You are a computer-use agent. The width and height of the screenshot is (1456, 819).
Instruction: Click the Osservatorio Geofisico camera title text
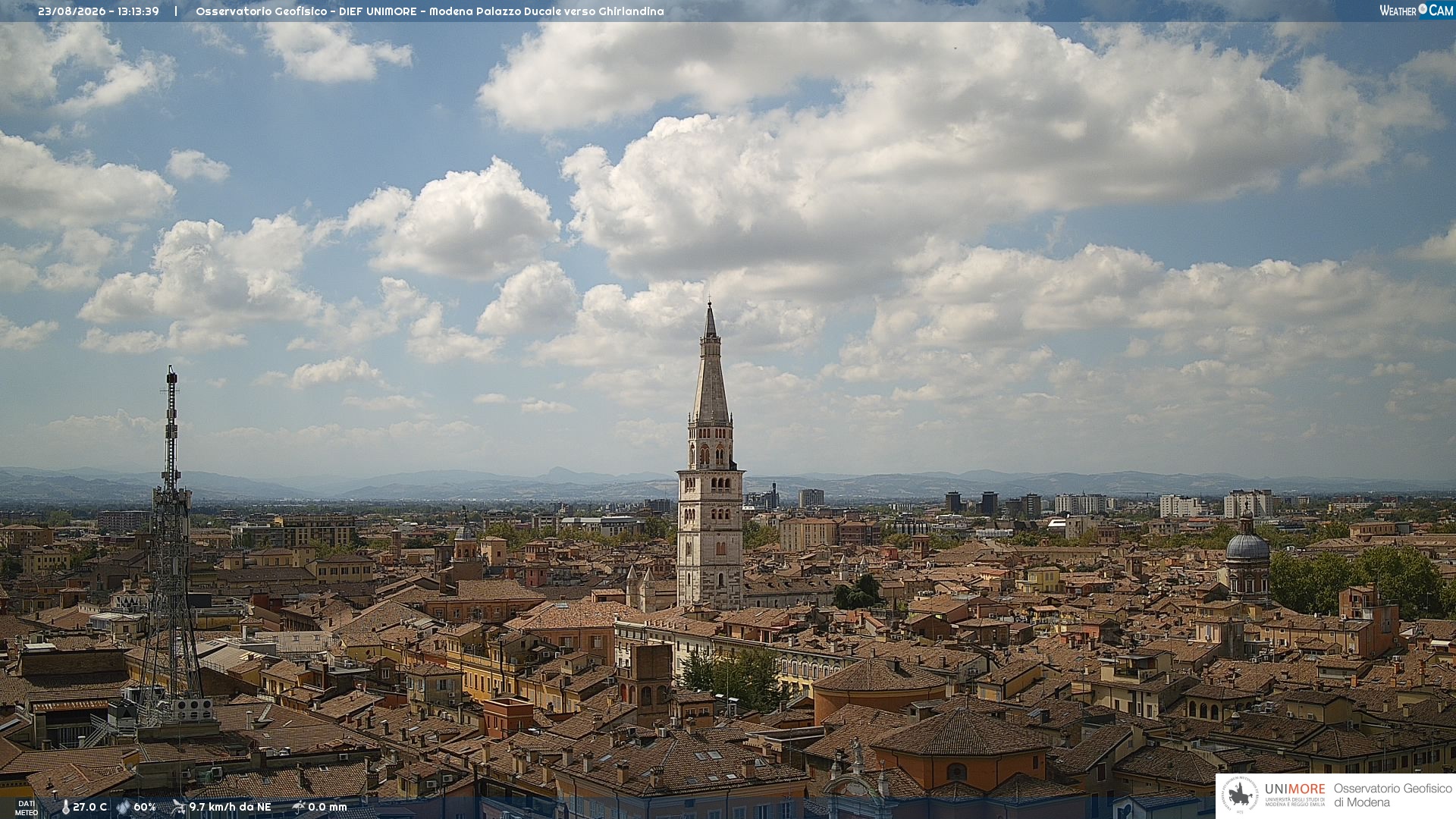pos(430,11)
